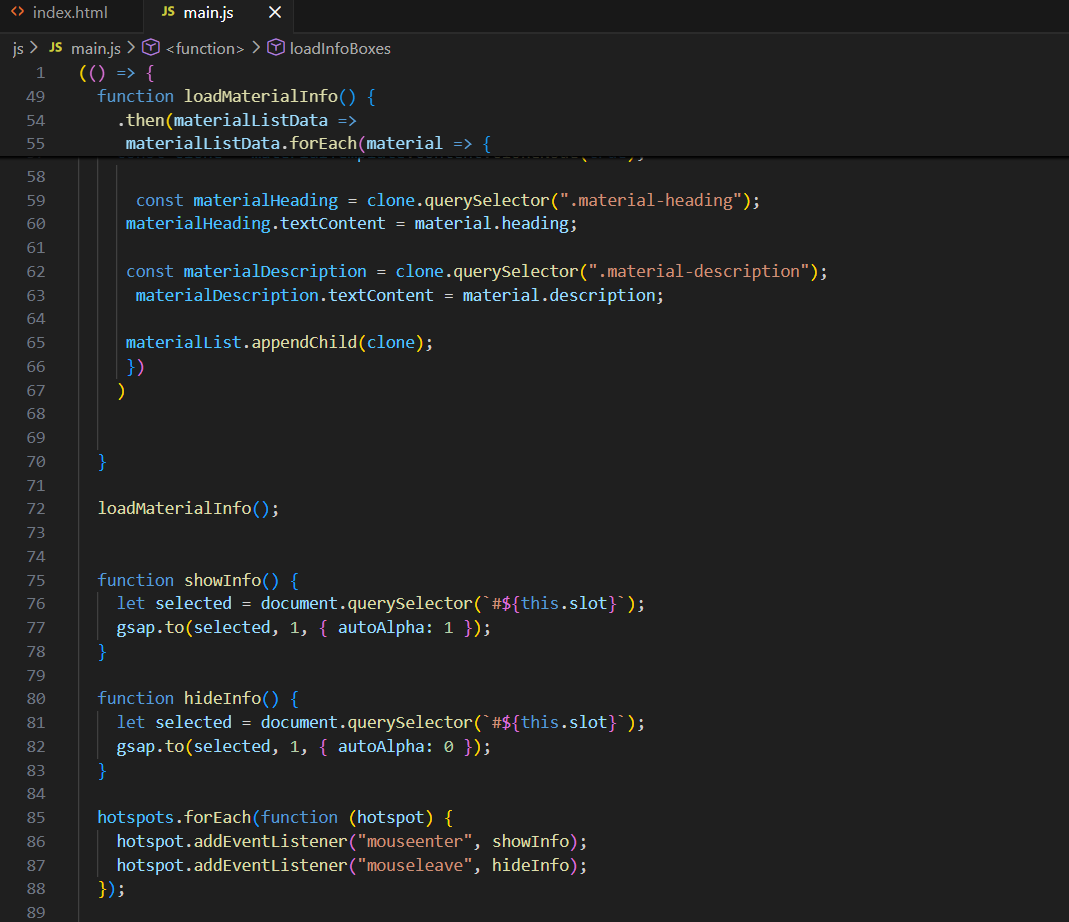Jump to sticky line '.then(materialListData =>'
The height and width of the screenshot is (922, 1069).
click(x=237, y=120)
